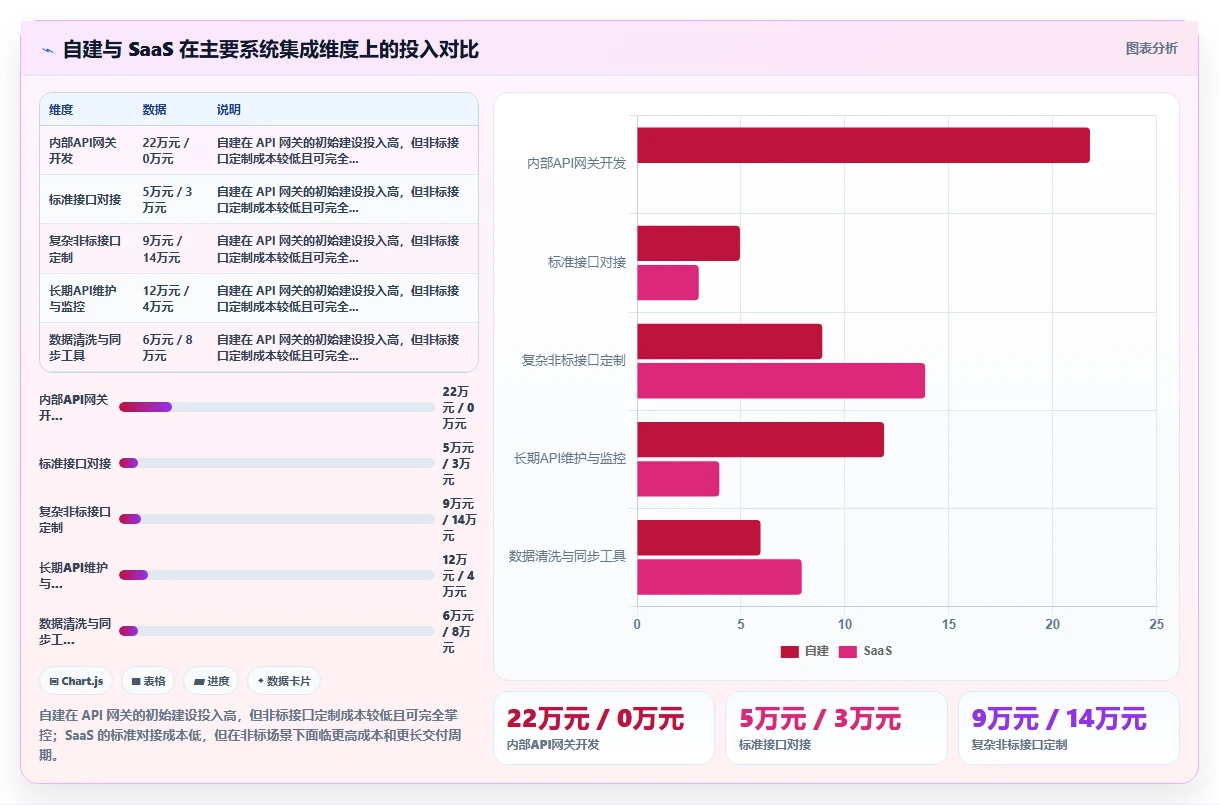Click the 6万元 / 8万元 table cell
Screen dimensions: 1219x805
click(171, 347)
